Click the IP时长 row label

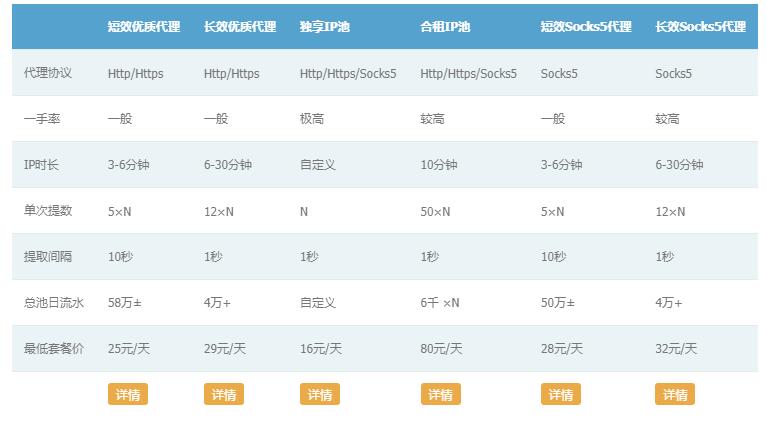tap(41, 165)
